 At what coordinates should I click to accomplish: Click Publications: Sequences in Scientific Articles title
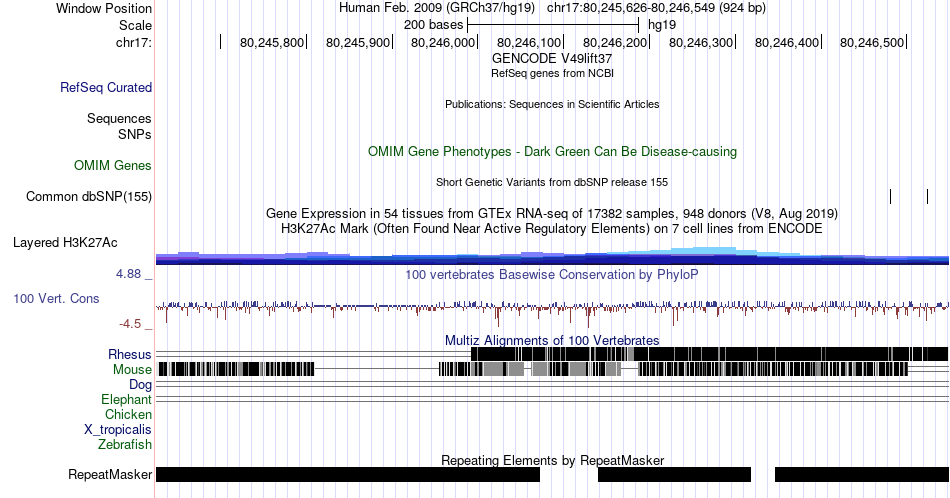[552, 104]
